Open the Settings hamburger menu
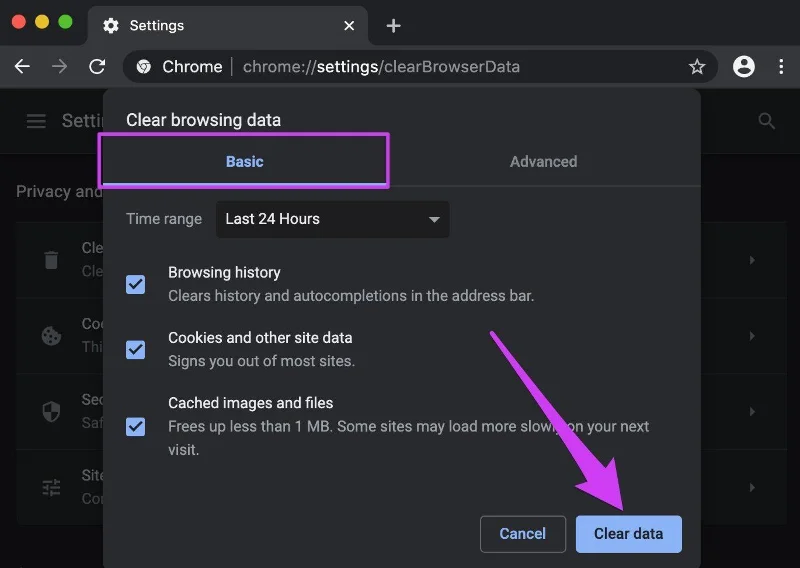Image resolution: width=800 pixels, height=568 pixels. 36,121
